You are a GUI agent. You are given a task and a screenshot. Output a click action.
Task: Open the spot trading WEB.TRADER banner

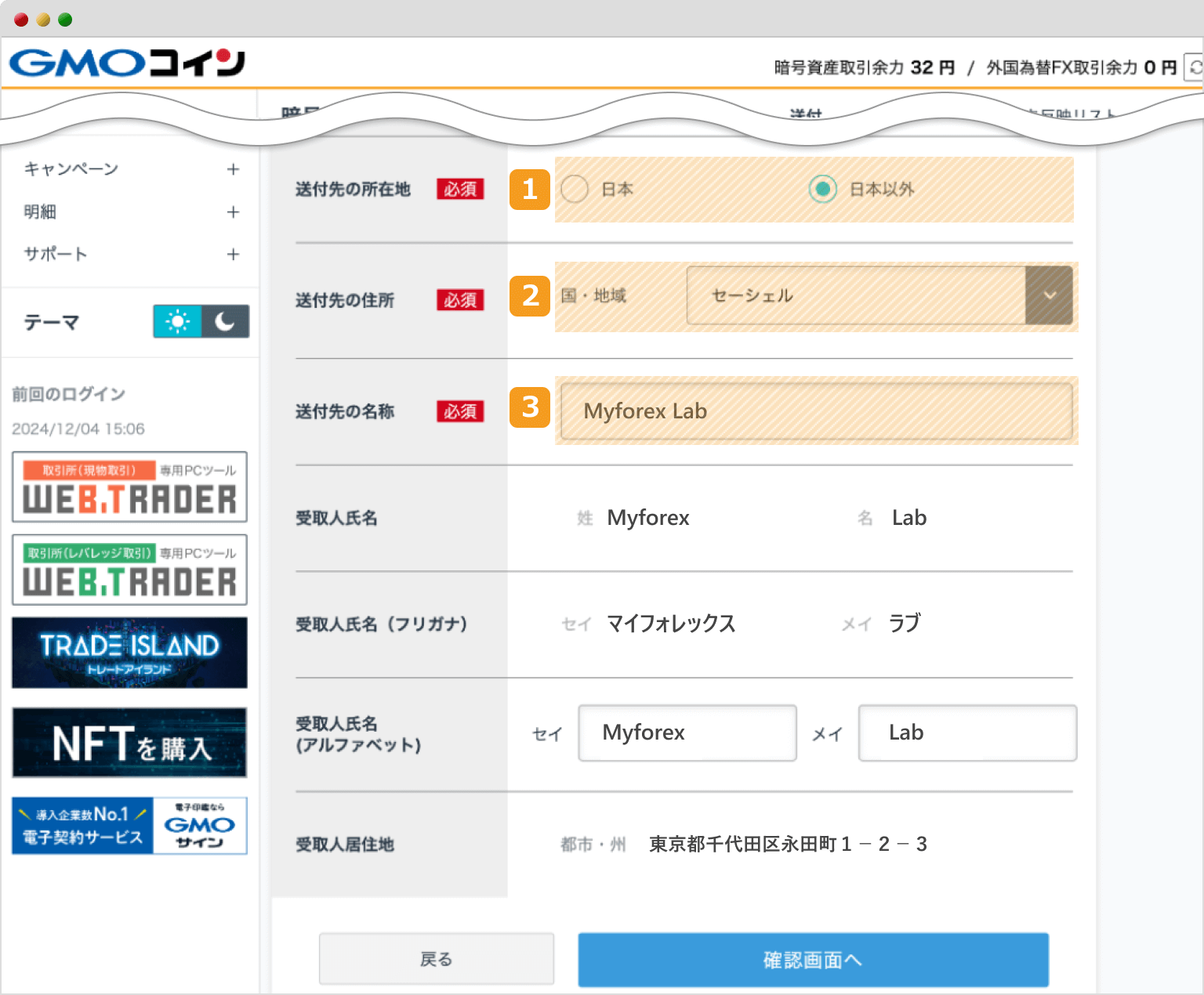click(x=129, y=487)
